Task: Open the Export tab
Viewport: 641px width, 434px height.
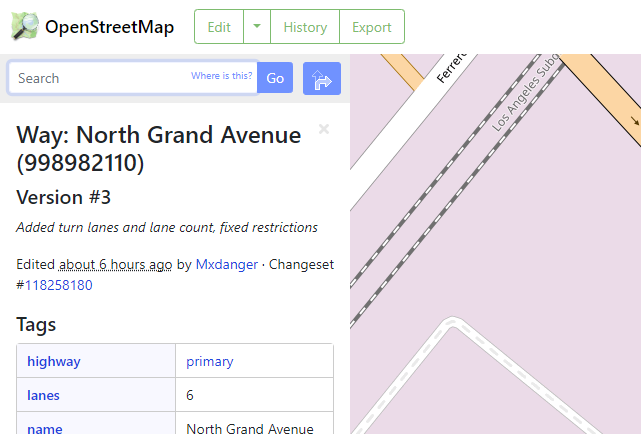Action: (x=372, y=27)
